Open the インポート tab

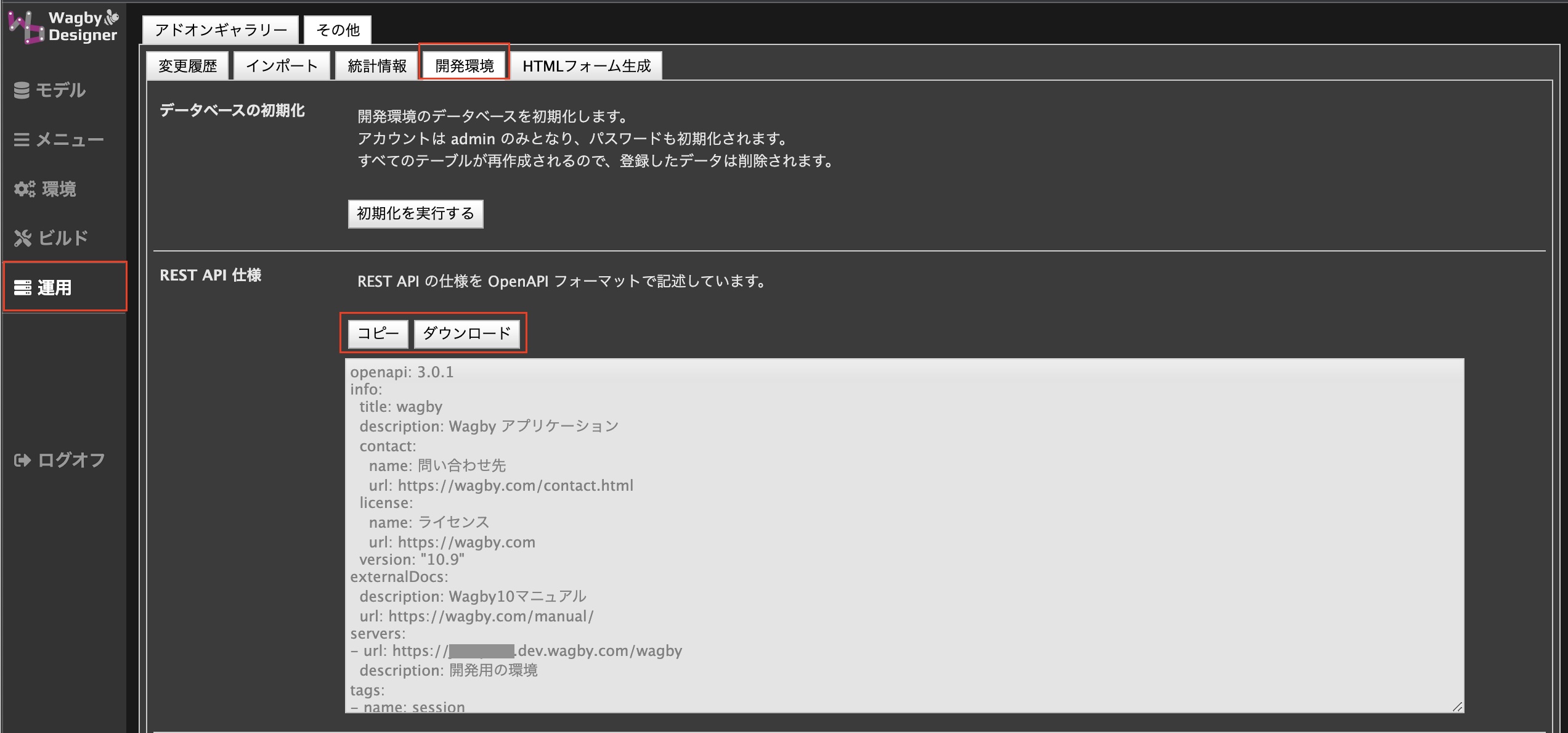(282, 65)
